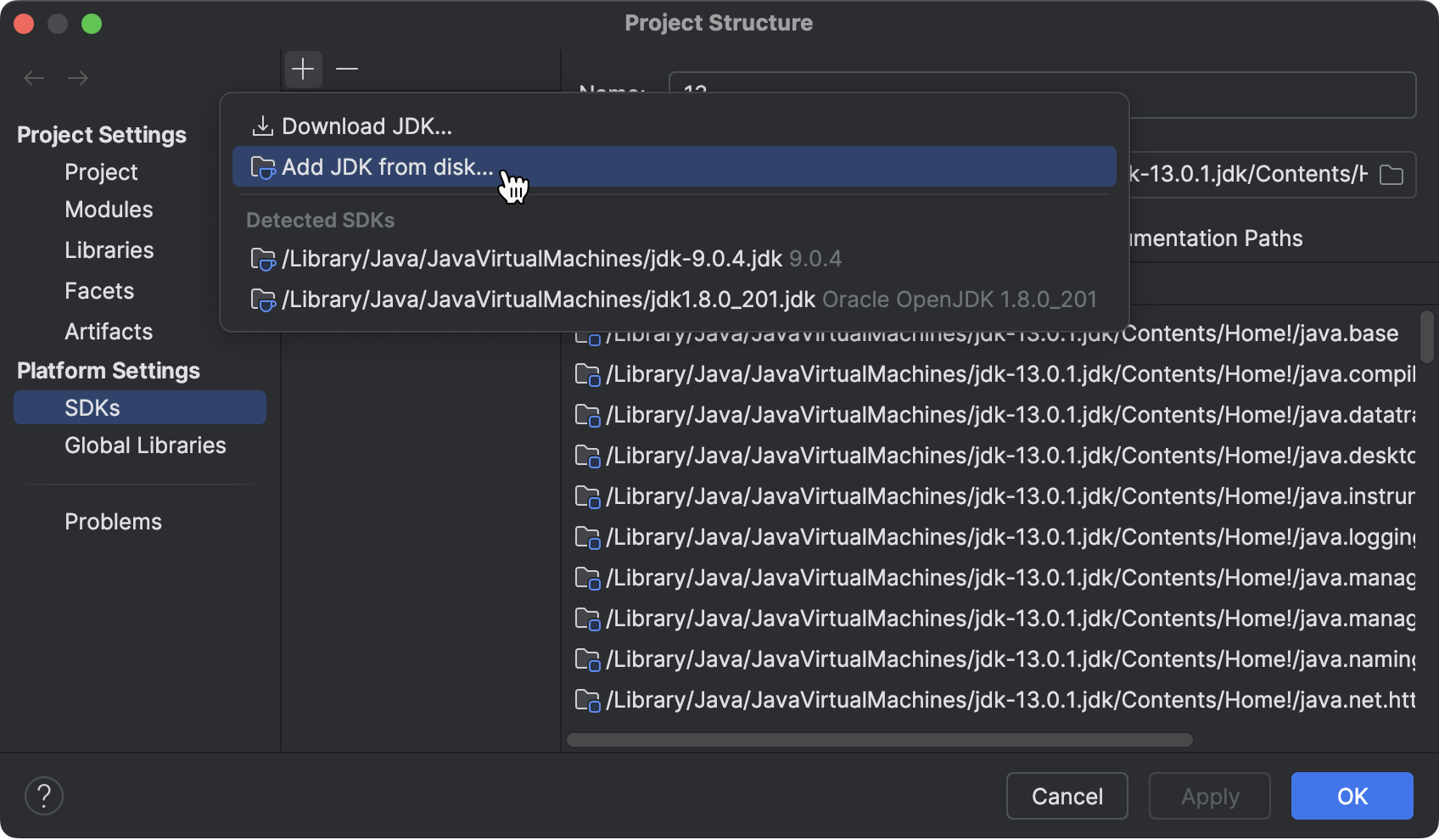The height and width of the screenshot is (840, 1439).
Task: Click the help question mark icon
Action: coord(44,796)
